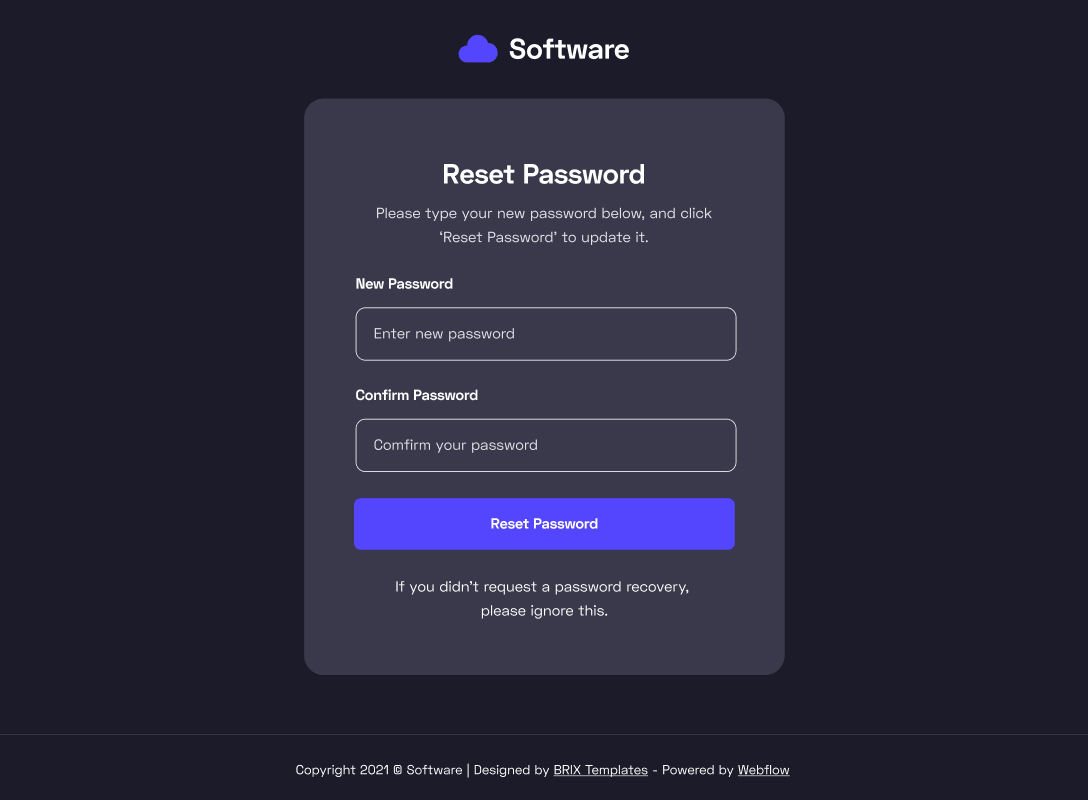
Task: Select the instruction text below the heading
Action: click(x=543, y=225)
